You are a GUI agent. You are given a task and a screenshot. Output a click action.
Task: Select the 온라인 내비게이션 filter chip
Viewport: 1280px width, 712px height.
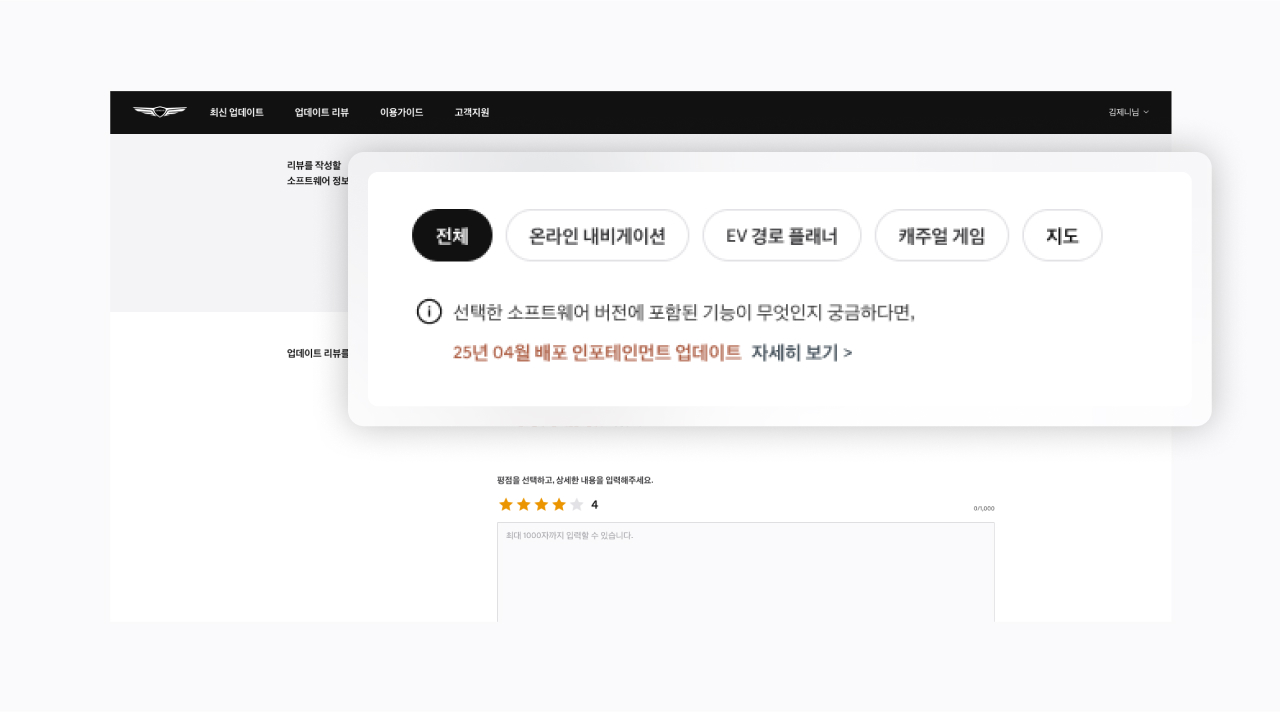597,236
